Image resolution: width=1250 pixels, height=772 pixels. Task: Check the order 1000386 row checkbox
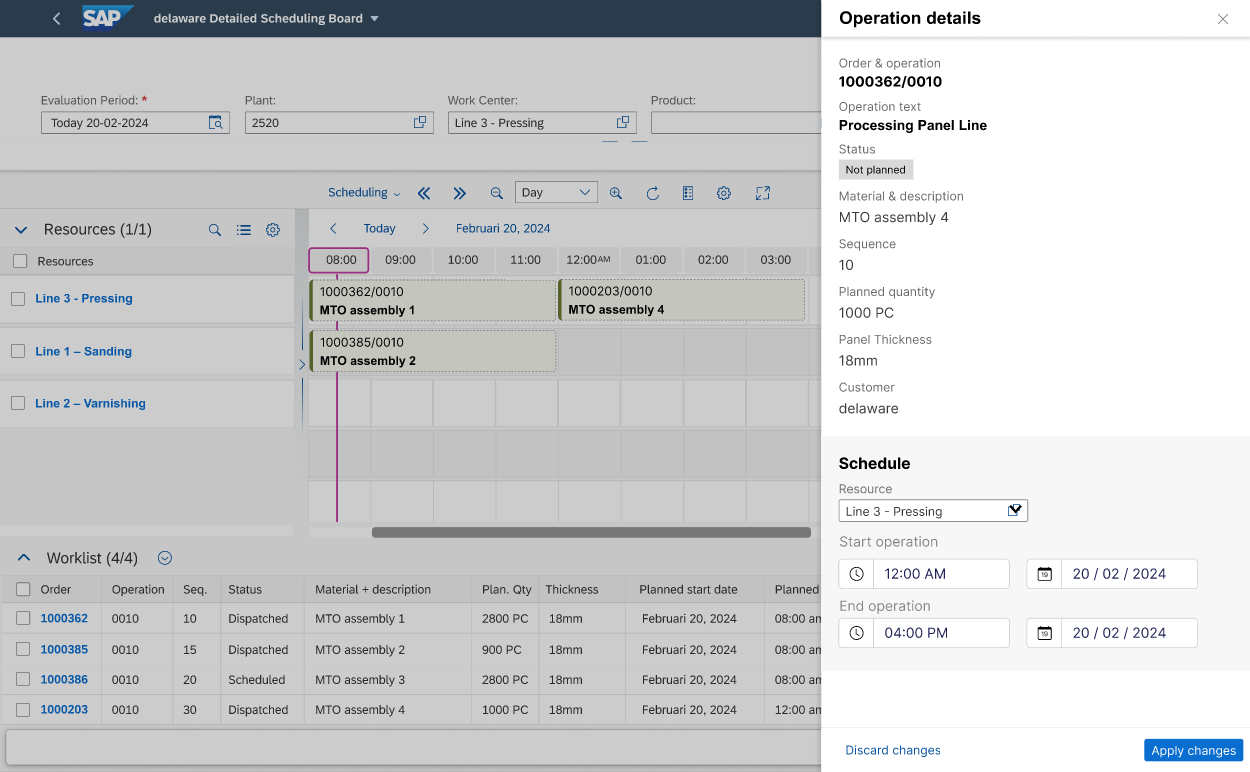coord(23,680)
